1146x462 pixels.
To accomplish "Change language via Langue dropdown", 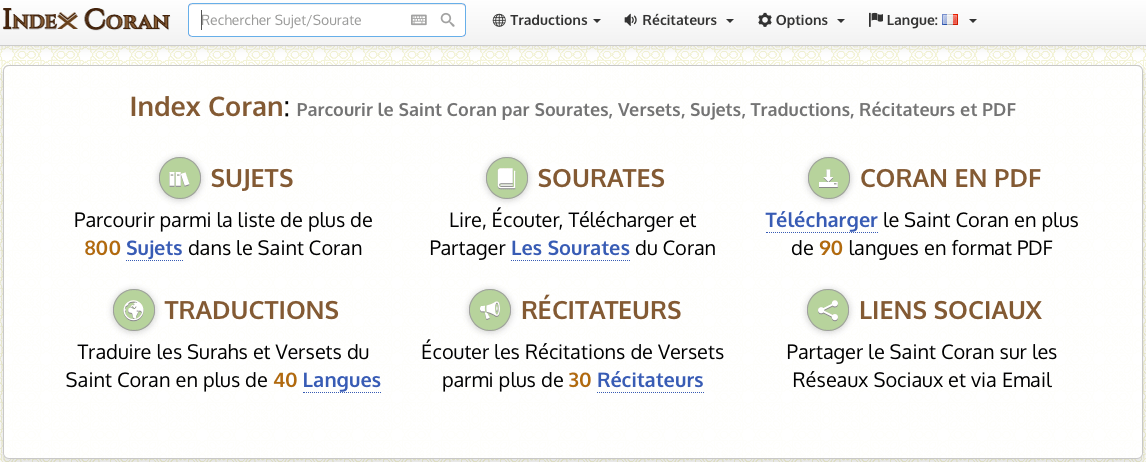I will (922, 20).
